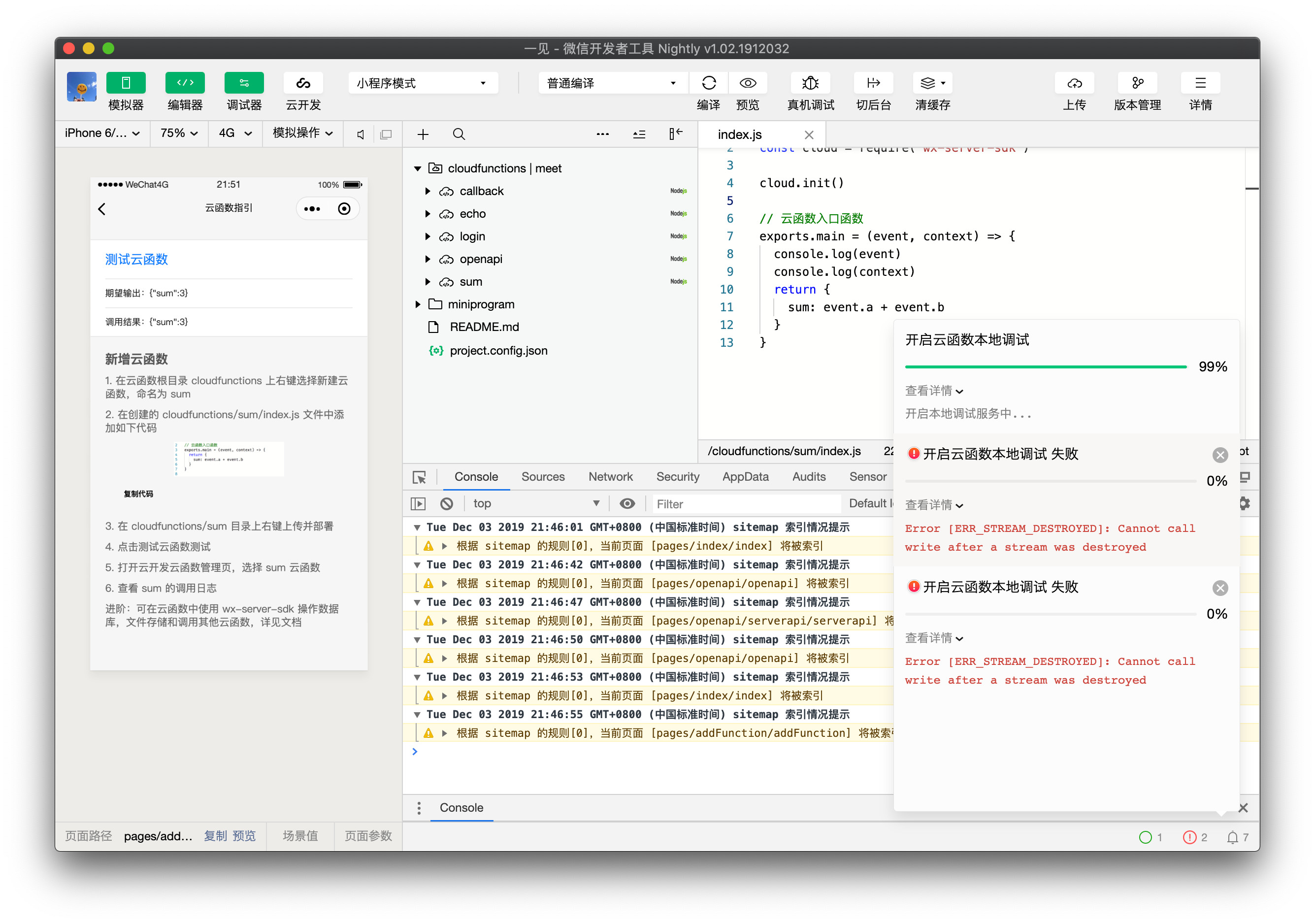1315x924 pixels.
Task: Click the 预览 preview eye icon
Action: point(748,83)
